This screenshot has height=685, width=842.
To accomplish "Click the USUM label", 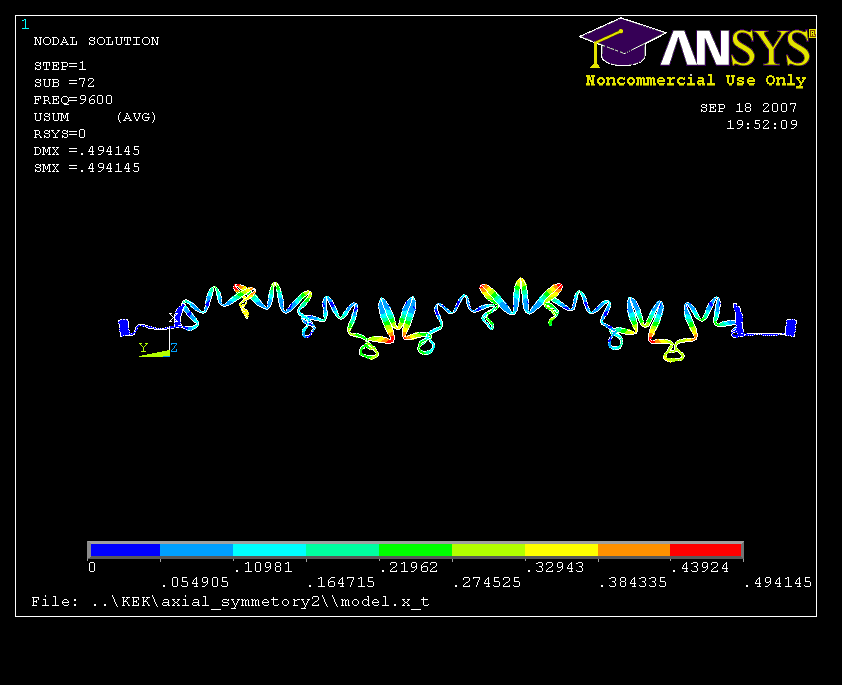I will (x=51, y=117).
